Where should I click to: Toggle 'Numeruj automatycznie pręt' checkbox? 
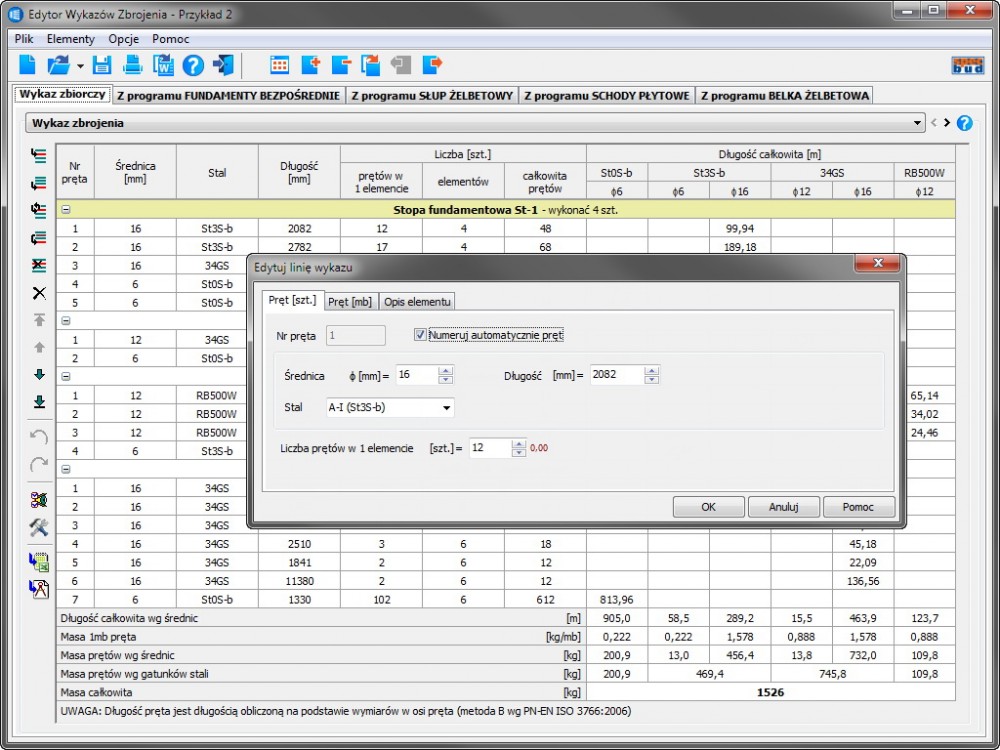coord(421,335)
